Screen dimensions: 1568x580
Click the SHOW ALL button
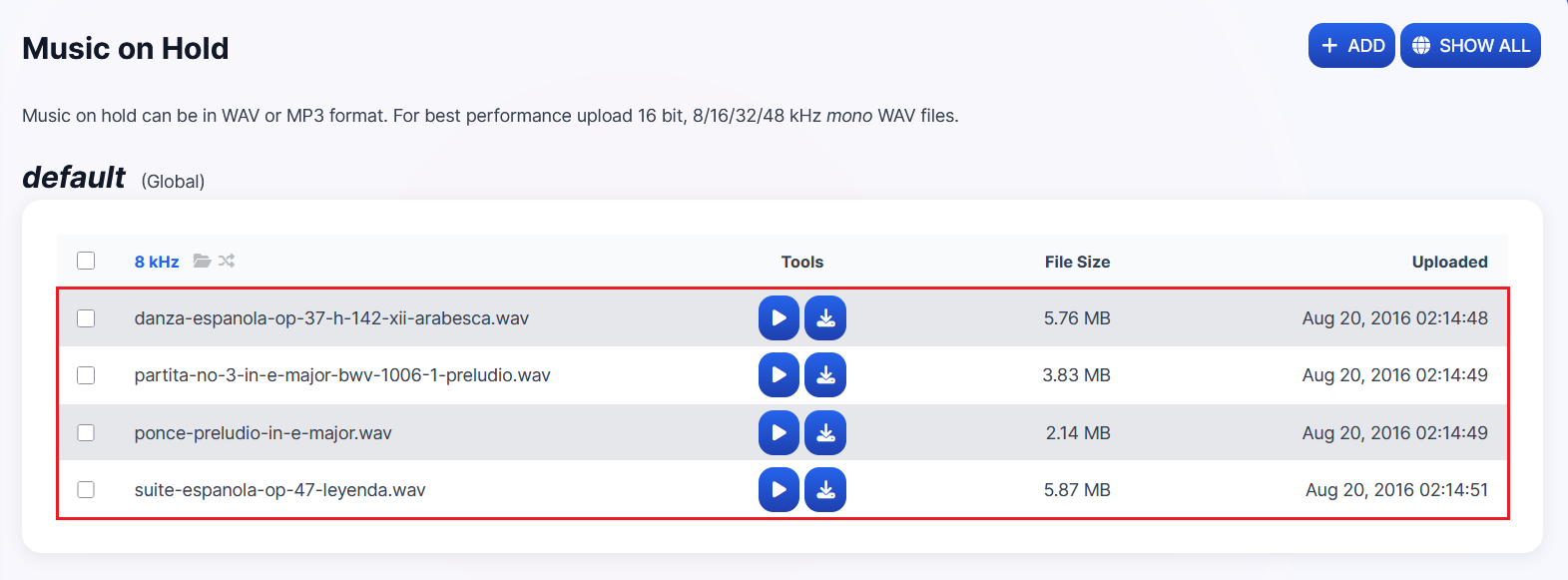click(x=1470, y=46)
